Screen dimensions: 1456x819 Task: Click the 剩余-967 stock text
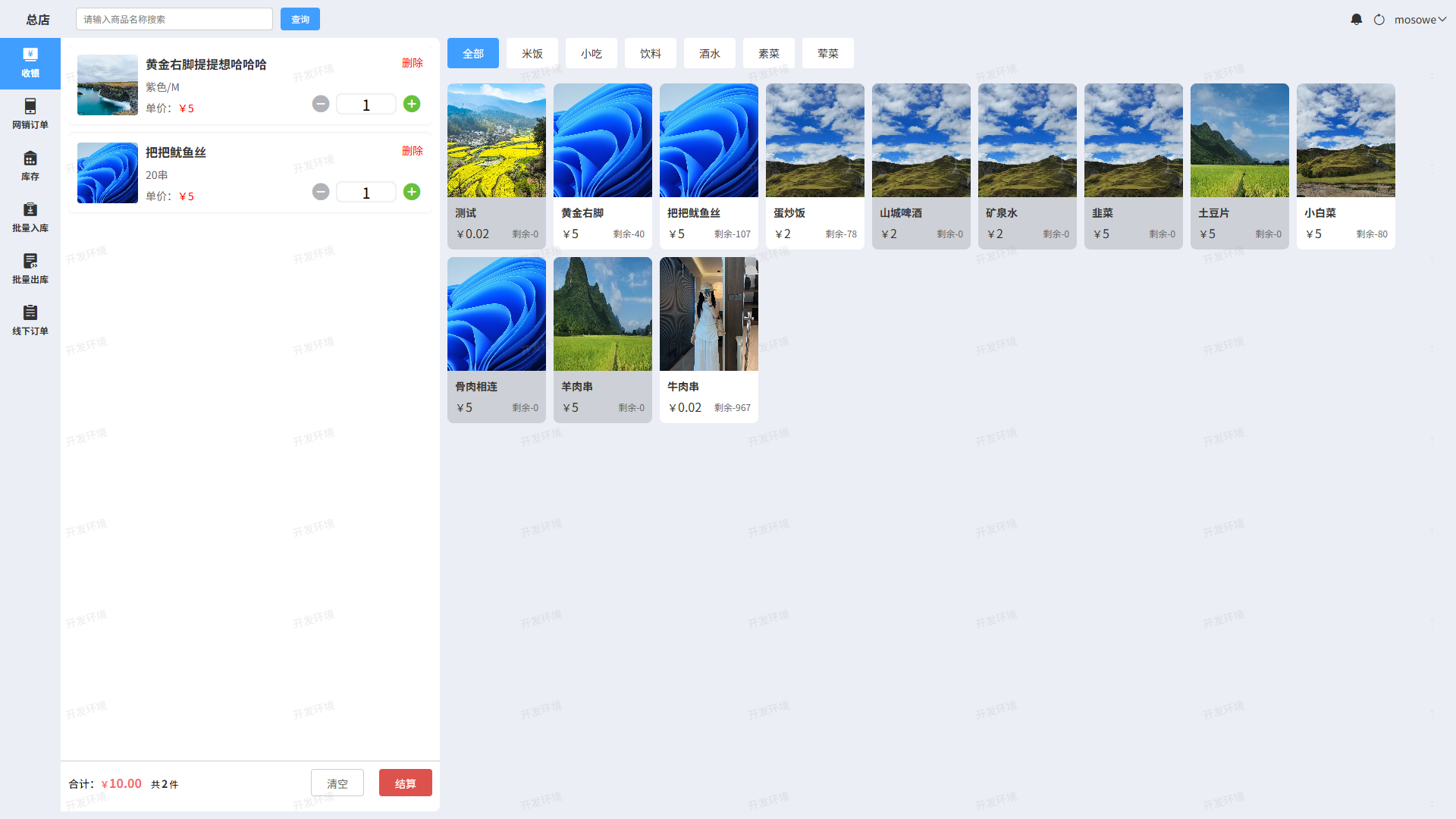733,408
